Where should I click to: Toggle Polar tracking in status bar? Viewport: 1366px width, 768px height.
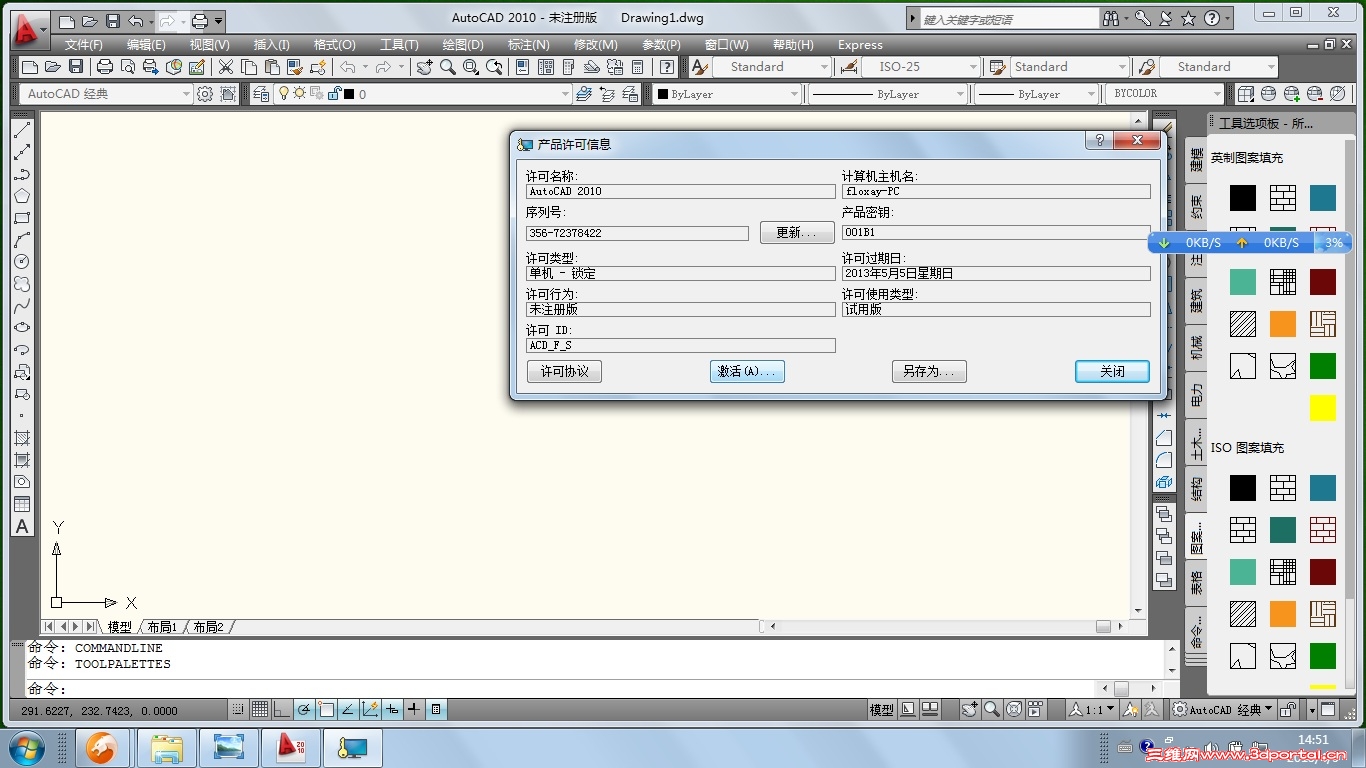tap(304, 710)
